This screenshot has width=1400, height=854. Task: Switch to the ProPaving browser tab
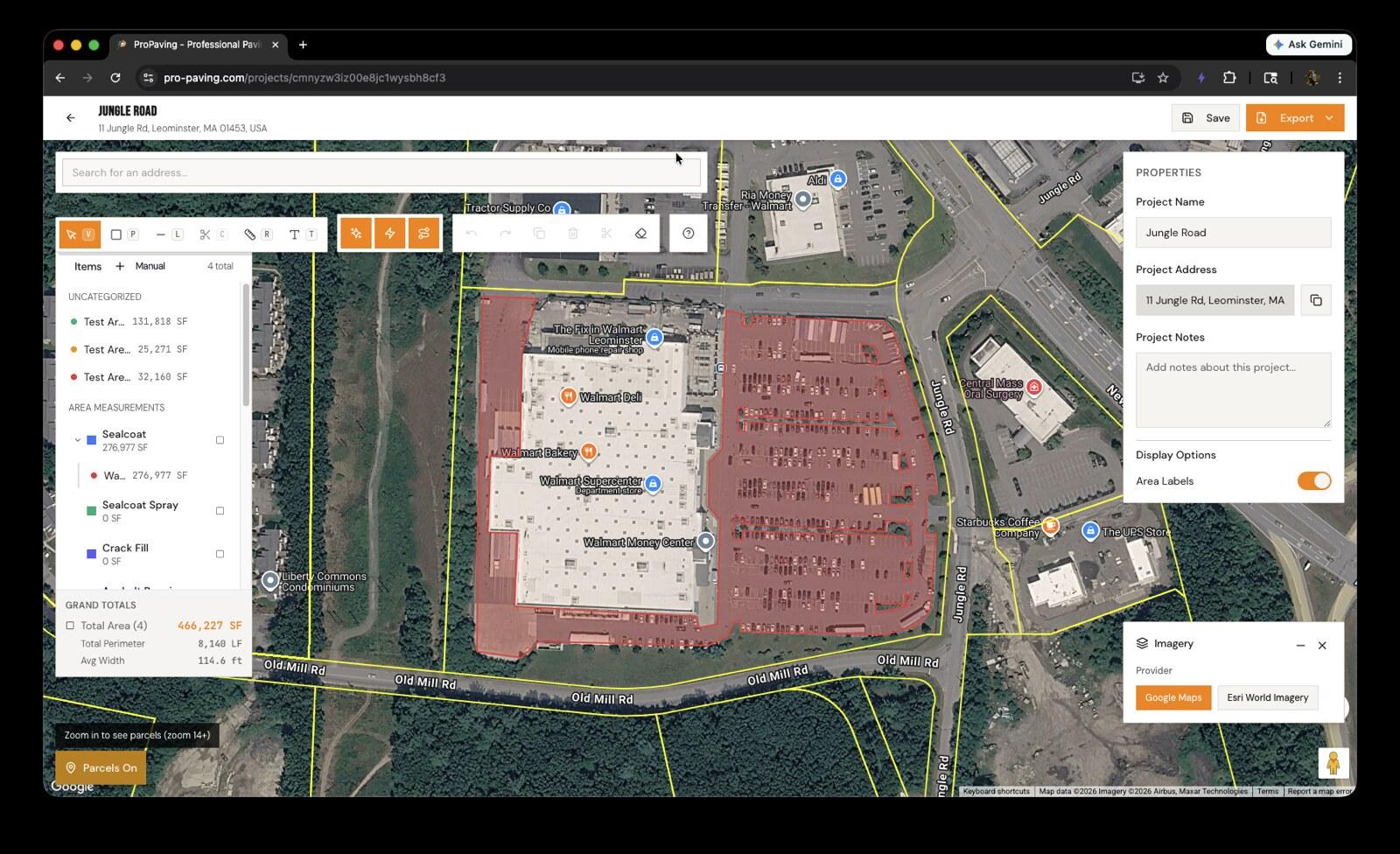coord(198,45)
